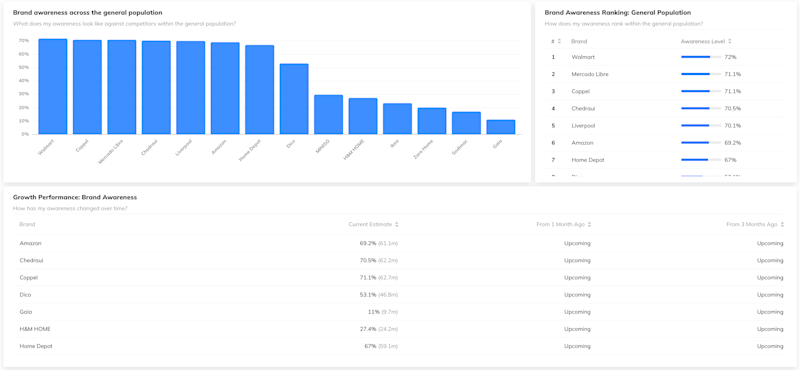This screenshot has height=370, width=800.
Task: Click Home Depot row in growth table
Action: click(399, 347)
